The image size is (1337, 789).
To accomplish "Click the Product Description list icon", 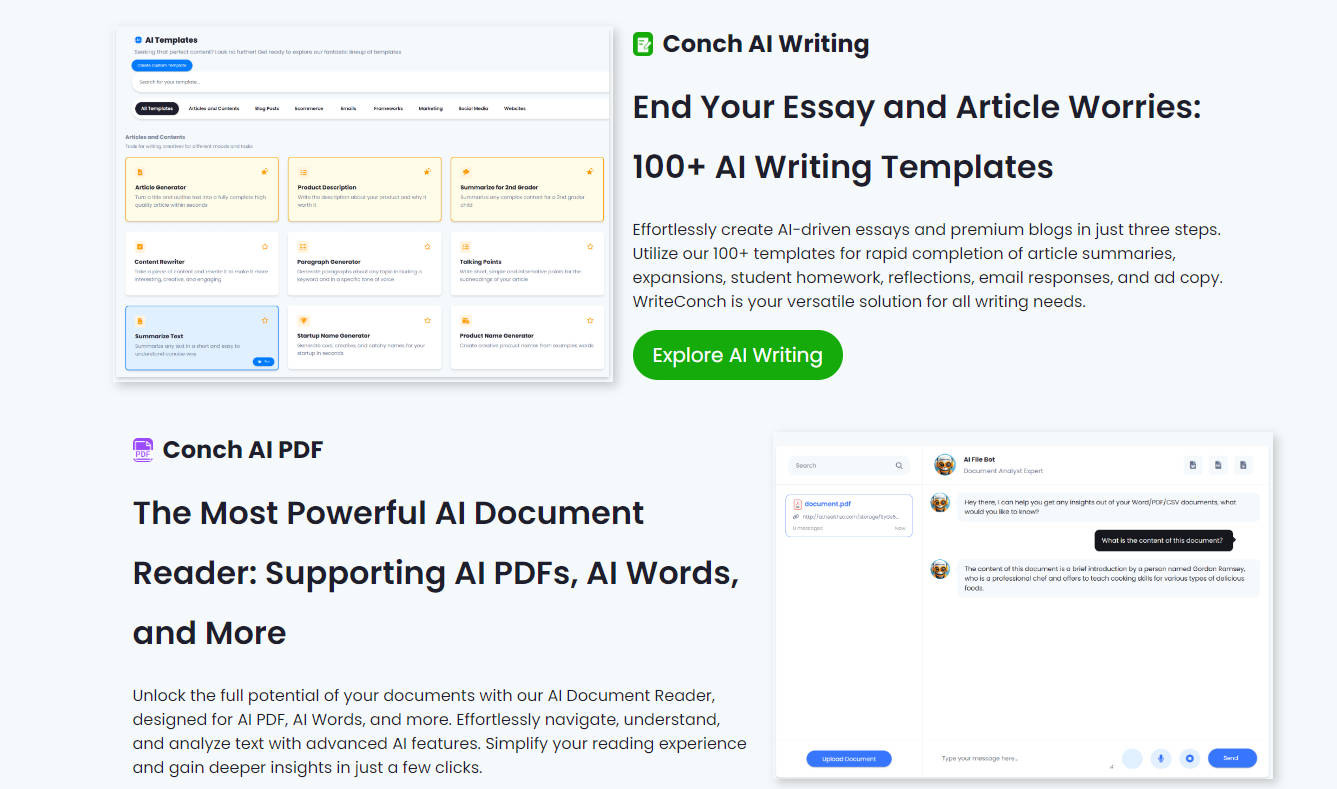I will (x=303, y=172).
